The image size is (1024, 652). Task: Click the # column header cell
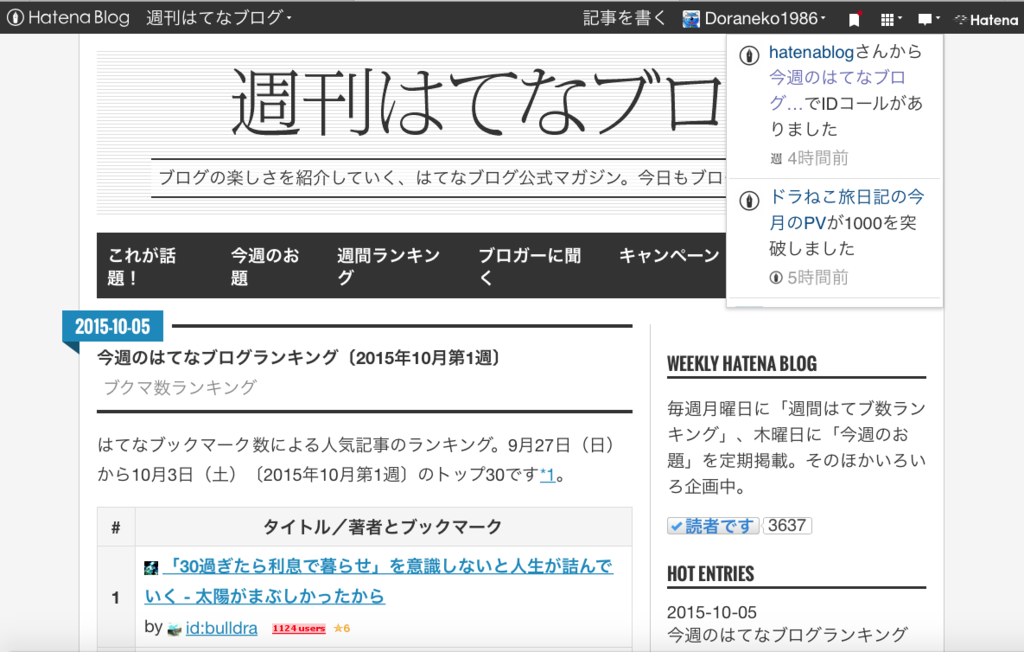[116, 527]
